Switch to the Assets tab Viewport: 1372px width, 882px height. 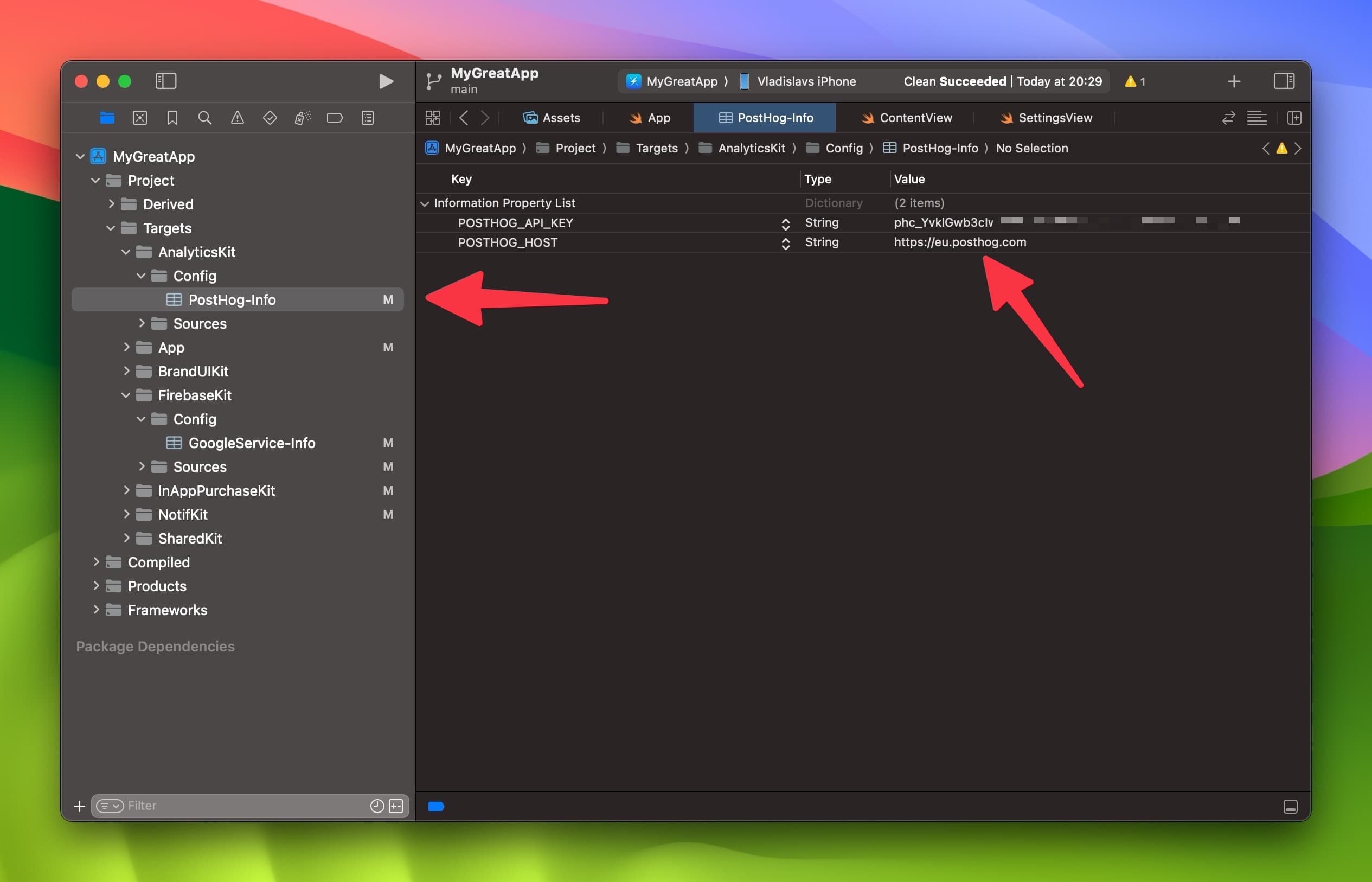pos(552,118)
